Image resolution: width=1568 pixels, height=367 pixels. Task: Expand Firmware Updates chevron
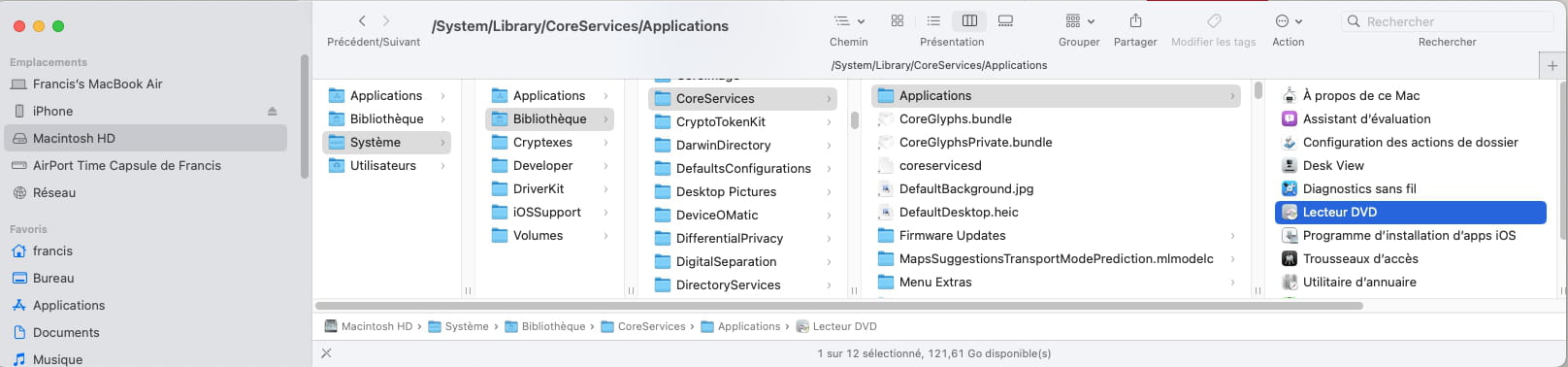(x=1233, y=235)
